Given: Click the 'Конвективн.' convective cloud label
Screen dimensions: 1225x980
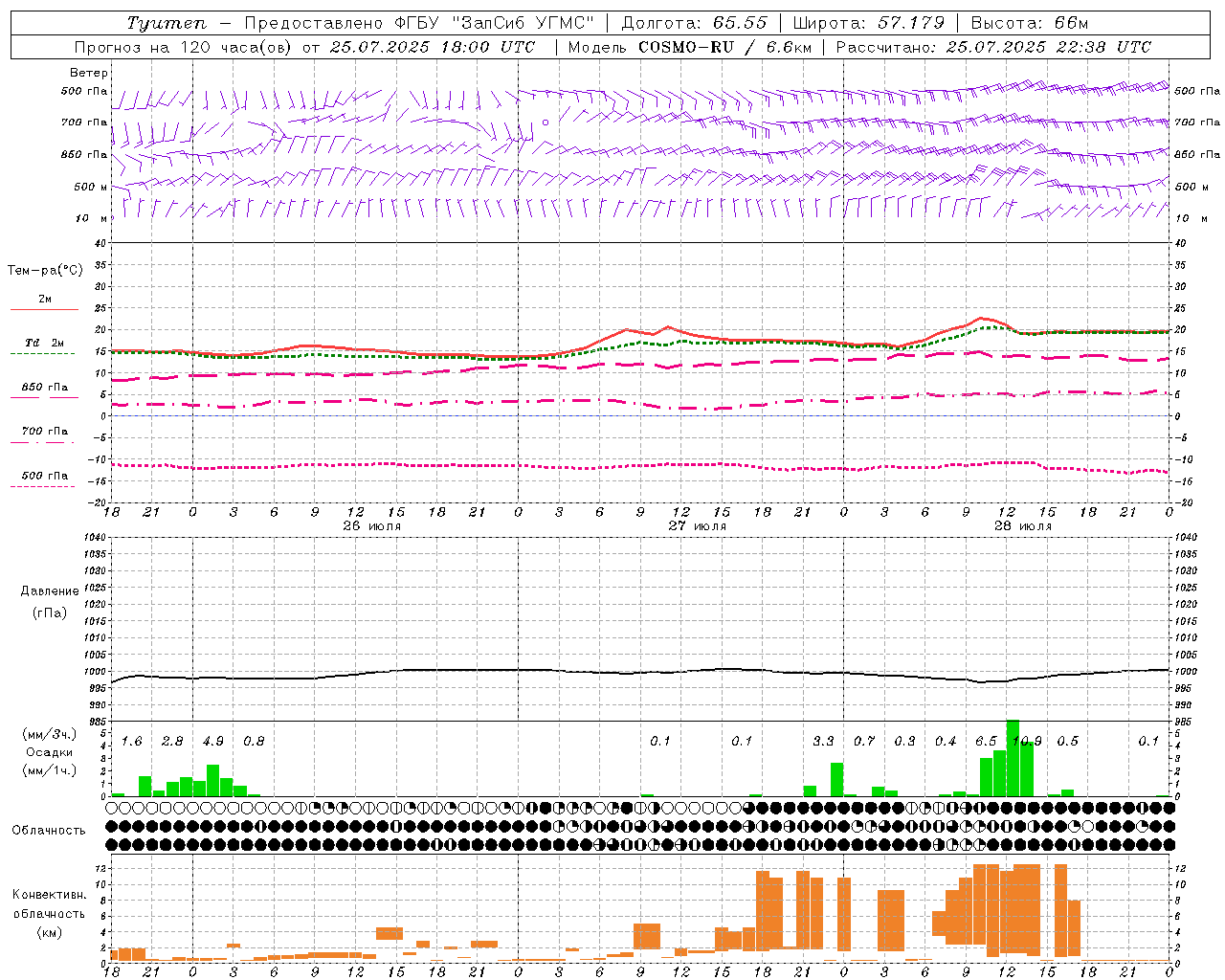Looking at the screenshot, I should 49,895.
